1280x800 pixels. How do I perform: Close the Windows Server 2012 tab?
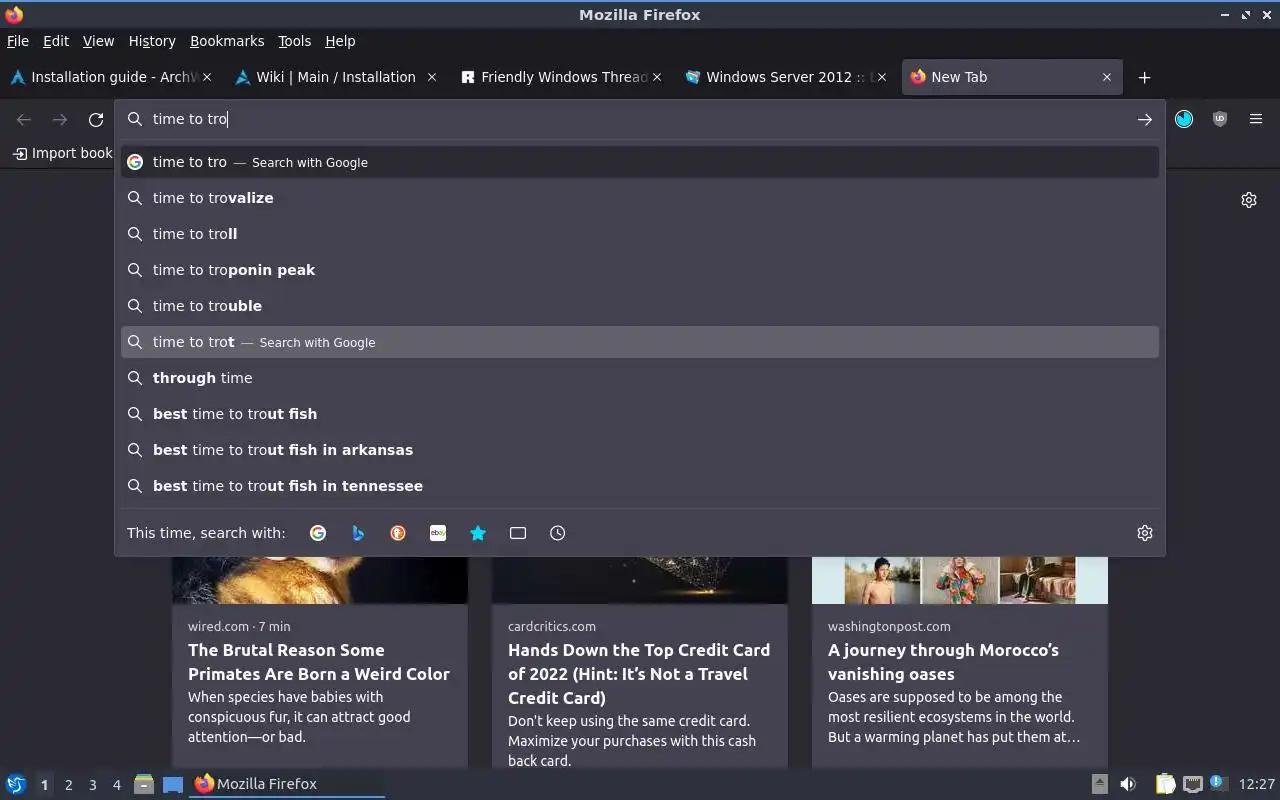point(882,77)
